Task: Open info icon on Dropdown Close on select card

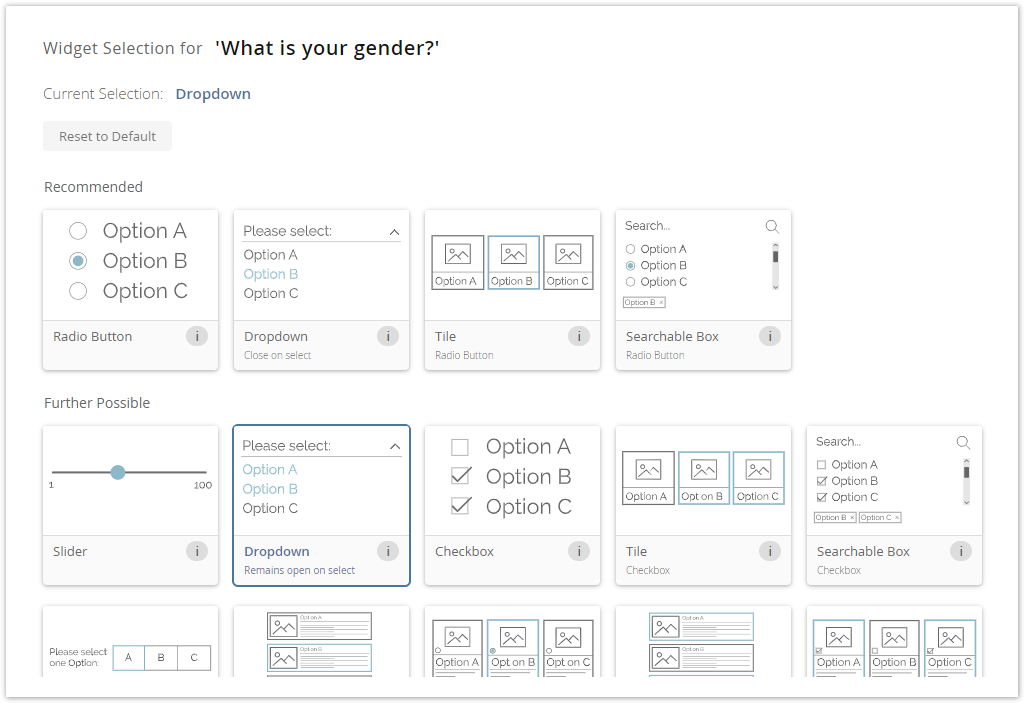Action: pos(388,336)
